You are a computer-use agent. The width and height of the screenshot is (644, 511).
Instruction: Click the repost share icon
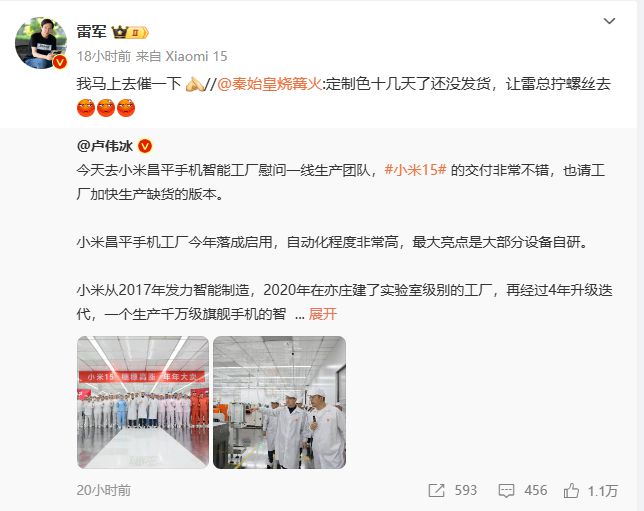(x=436, y=490)
